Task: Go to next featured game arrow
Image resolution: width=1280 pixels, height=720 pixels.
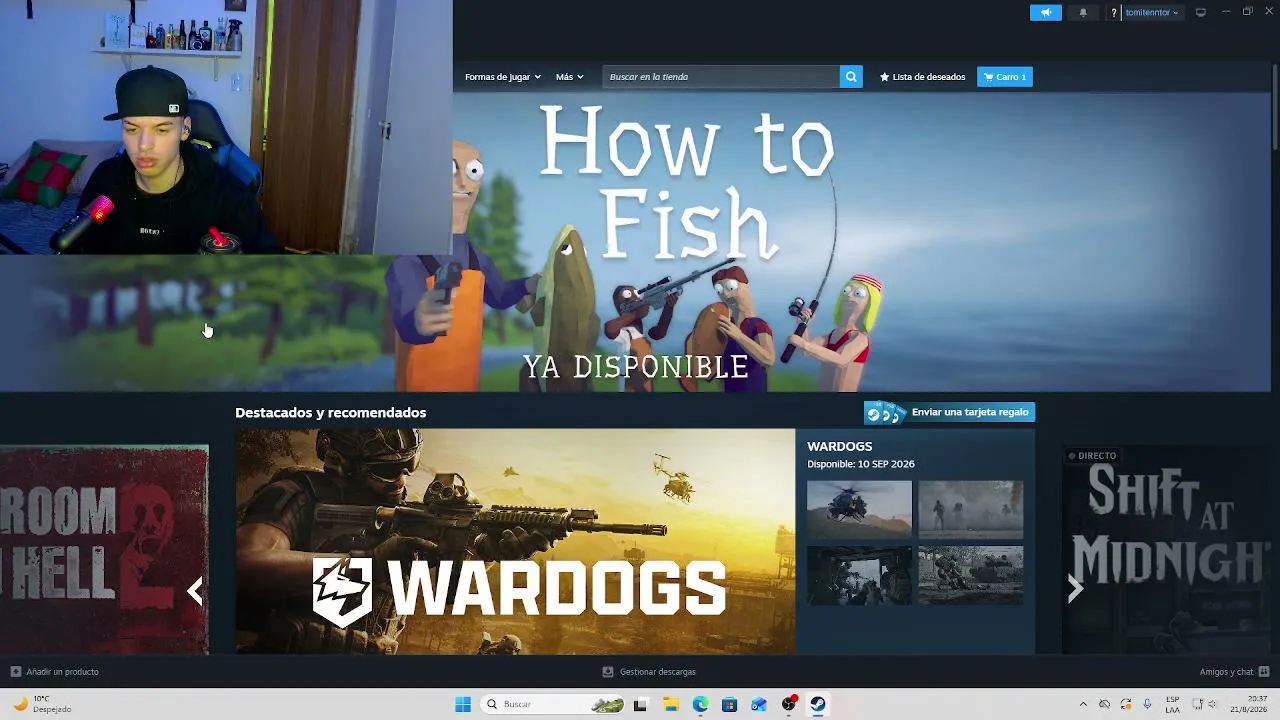Action: coord(1075,588)
